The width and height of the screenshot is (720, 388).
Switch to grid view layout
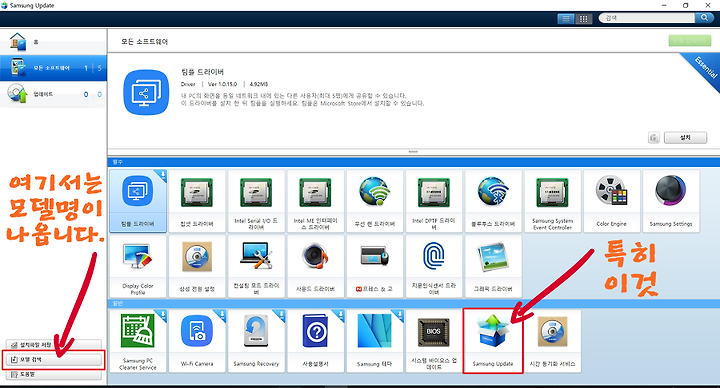(584, 18)
